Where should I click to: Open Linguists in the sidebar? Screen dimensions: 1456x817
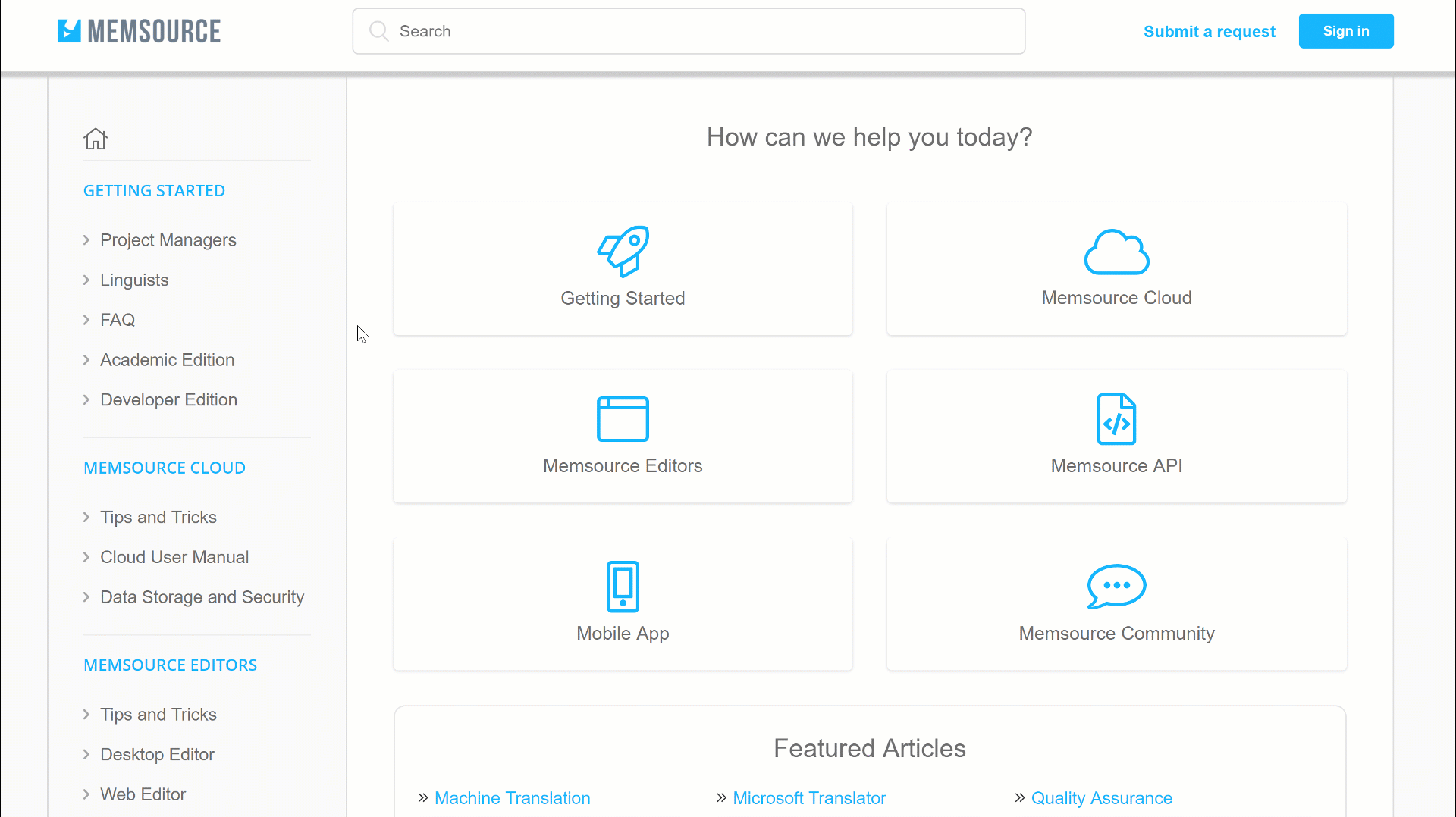[134, 280]
